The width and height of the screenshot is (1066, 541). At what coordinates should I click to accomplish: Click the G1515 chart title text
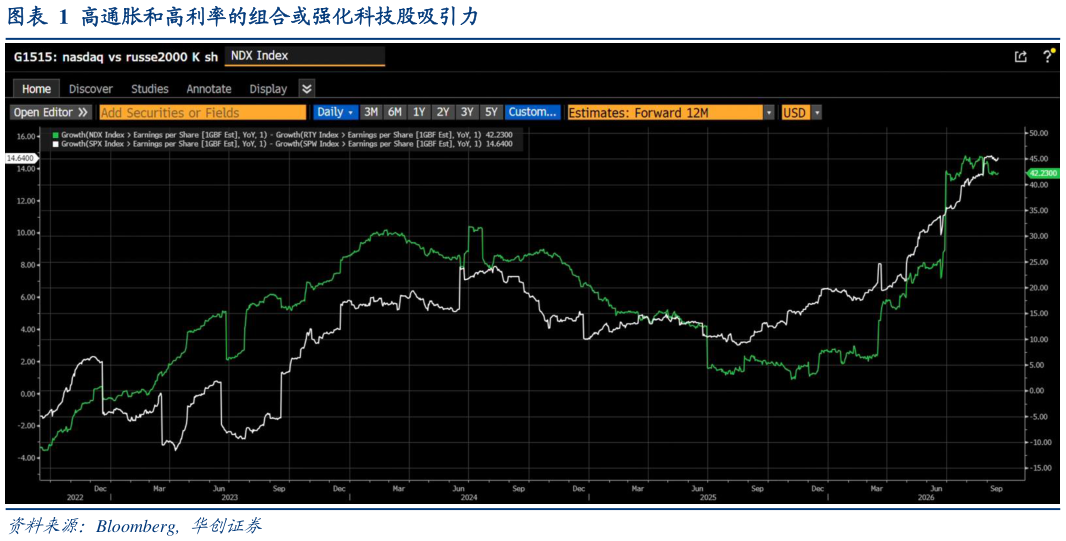116,57
